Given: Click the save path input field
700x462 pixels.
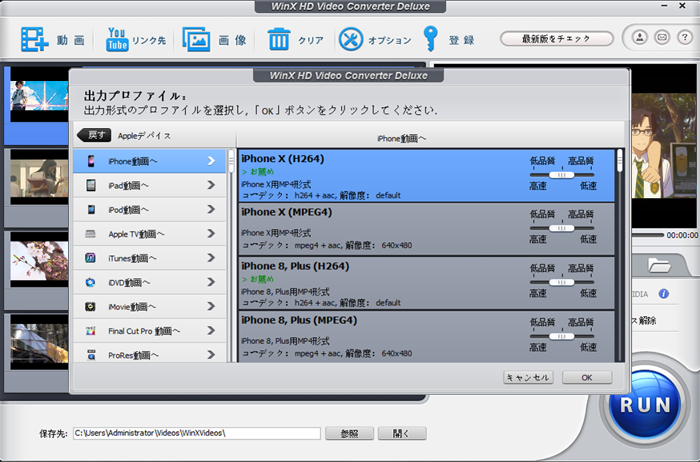Looking at the screenshot, I should coord(196,433).
